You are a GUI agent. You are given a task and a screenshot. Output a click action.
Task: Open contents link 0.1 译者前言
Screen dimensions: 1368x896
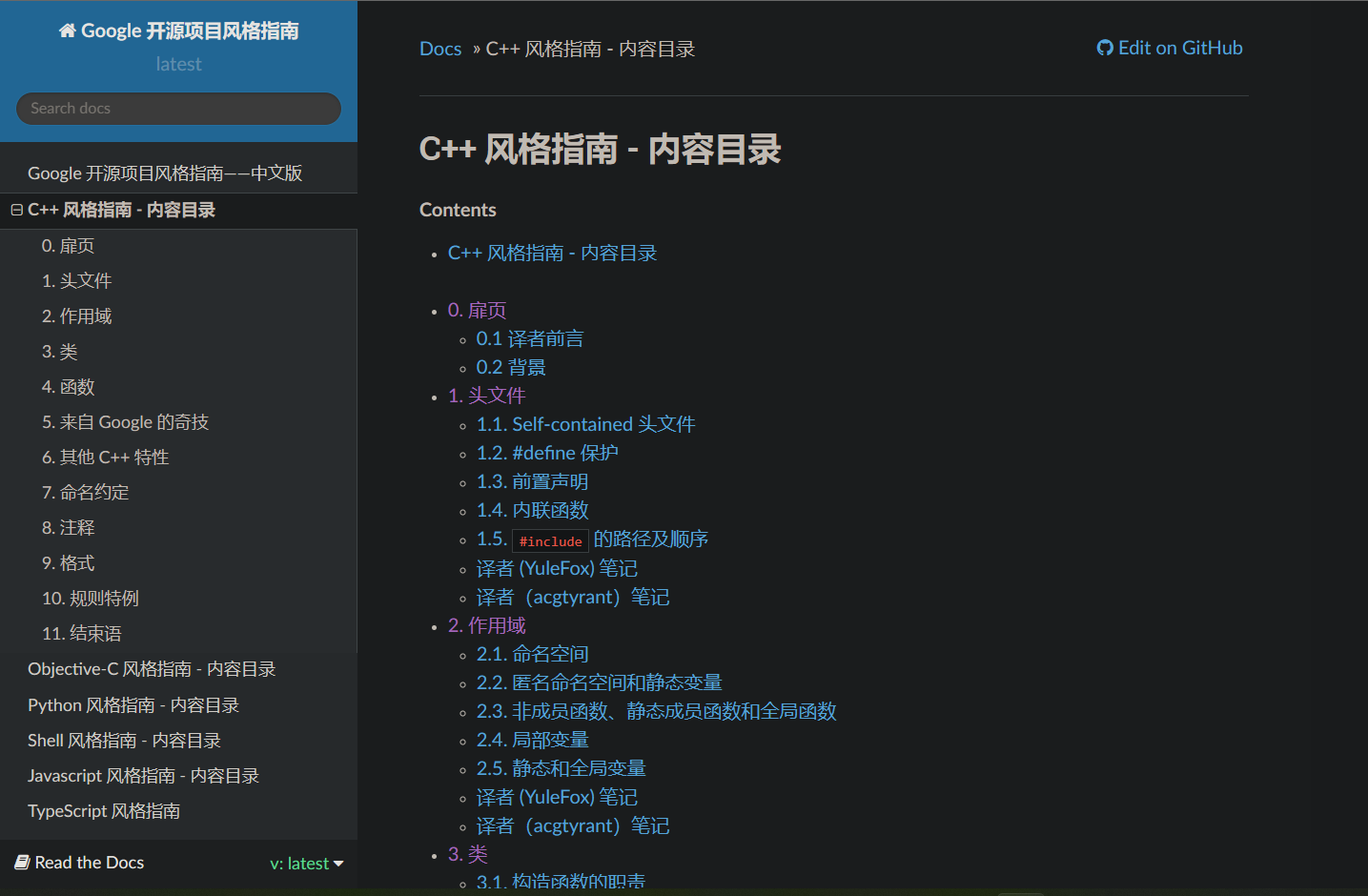(x=530, y=339)
